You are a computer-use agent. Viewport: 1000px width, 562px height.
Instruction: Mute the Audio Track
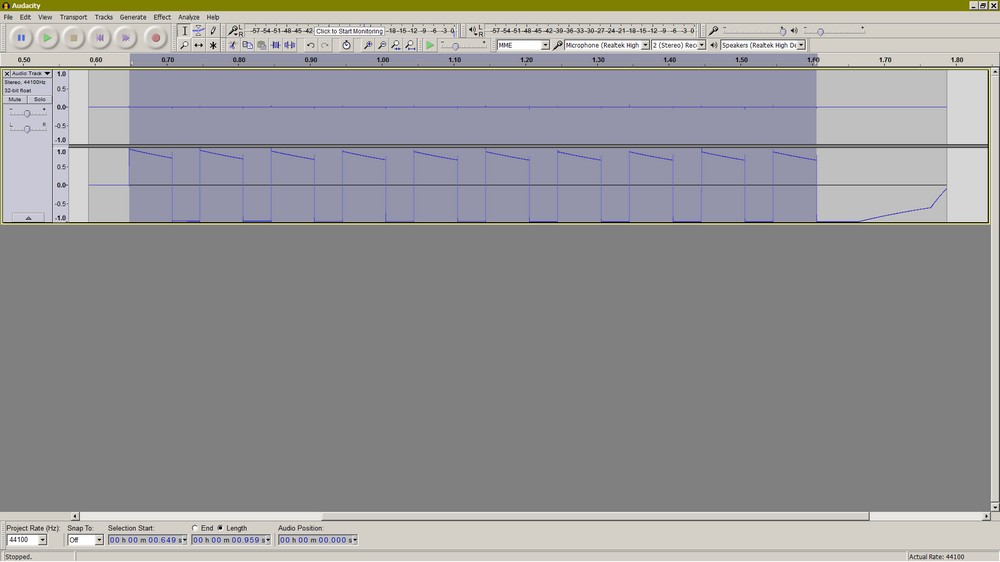coord(15,99)
